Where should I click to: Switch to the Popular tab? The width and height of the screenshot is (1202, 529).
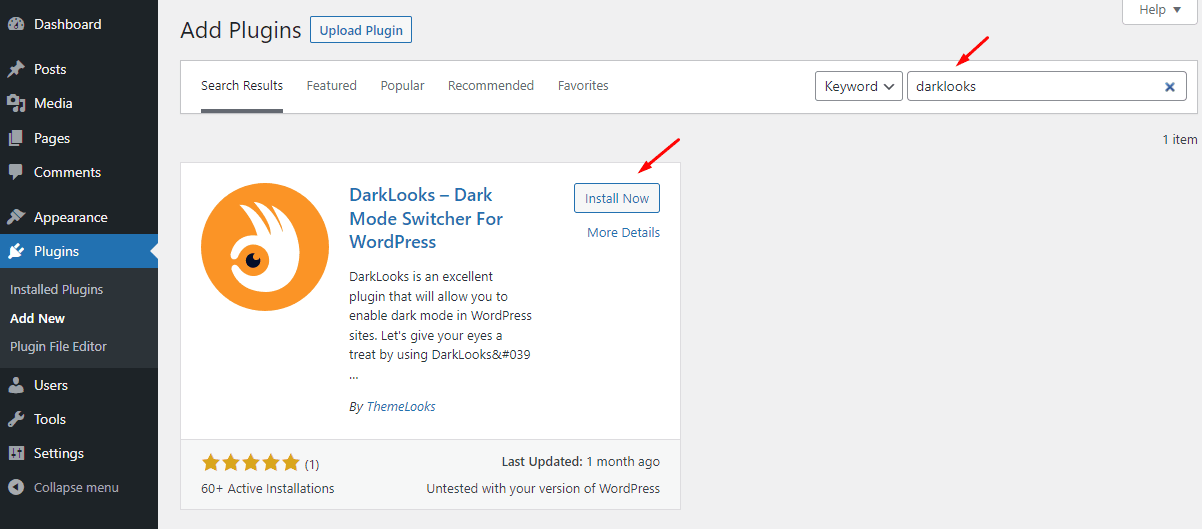click(402, 86)
